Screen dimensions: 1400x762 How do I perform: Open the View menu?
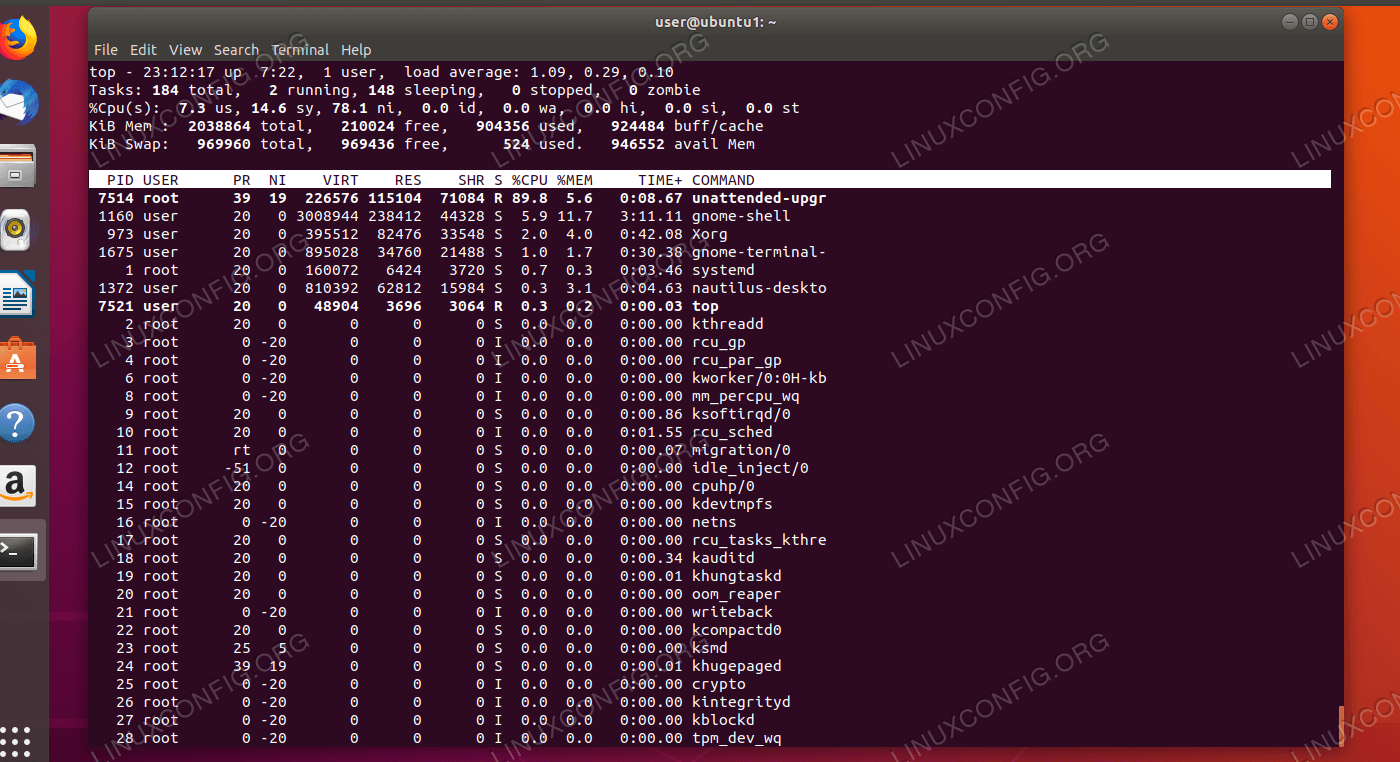[185, 50]
